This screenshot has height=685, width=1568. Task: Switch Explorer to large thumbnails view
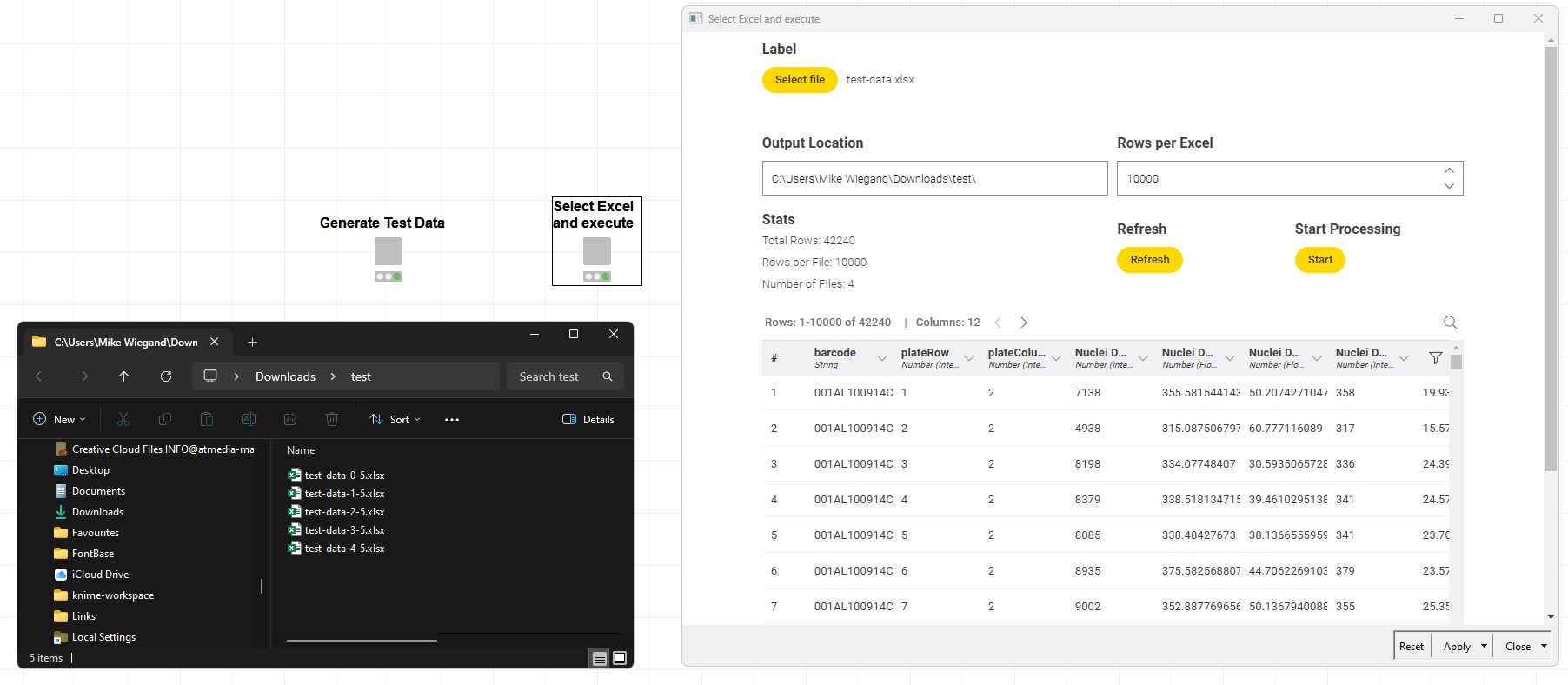pyautogui.click(x=620, y=658)
